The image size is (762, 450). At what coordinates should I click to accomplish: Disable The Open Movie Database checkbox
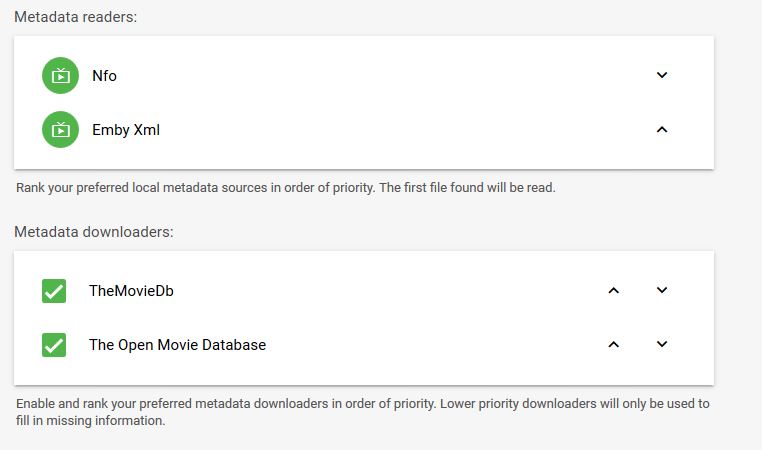click(54, 345)
